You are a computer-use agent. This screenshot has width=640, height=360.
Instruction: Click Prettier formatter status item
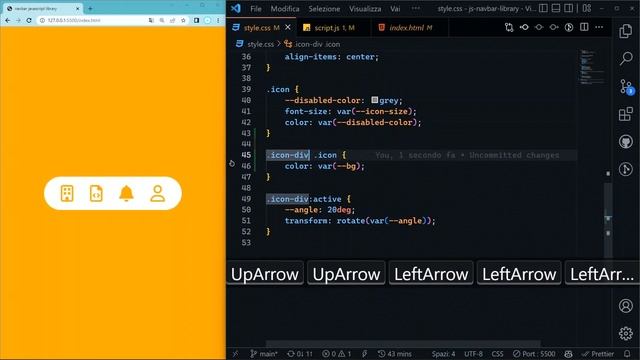coord(598,354)
